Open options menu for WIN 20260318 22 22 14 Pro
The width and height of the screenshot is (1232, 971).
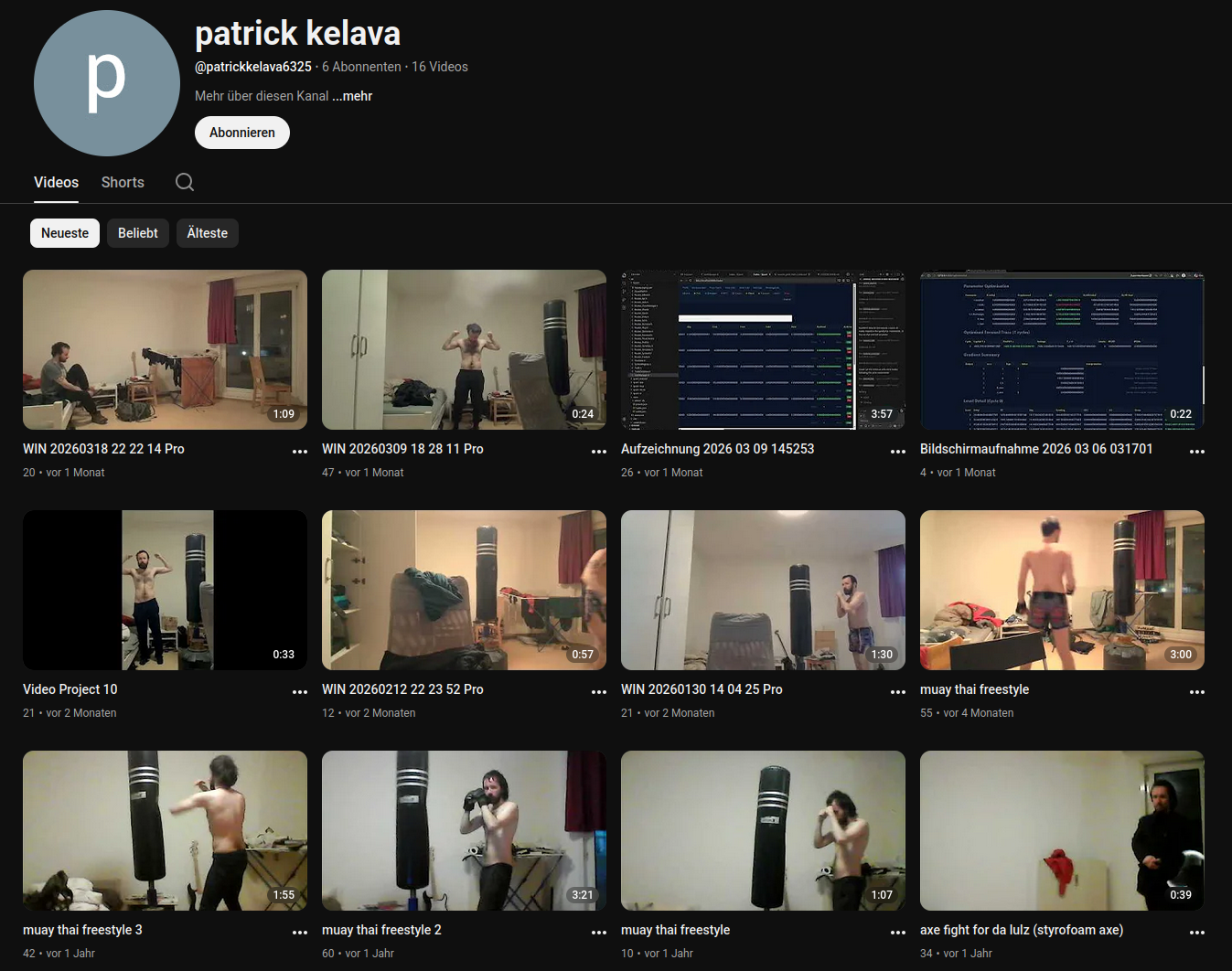(x=300, y=451)
